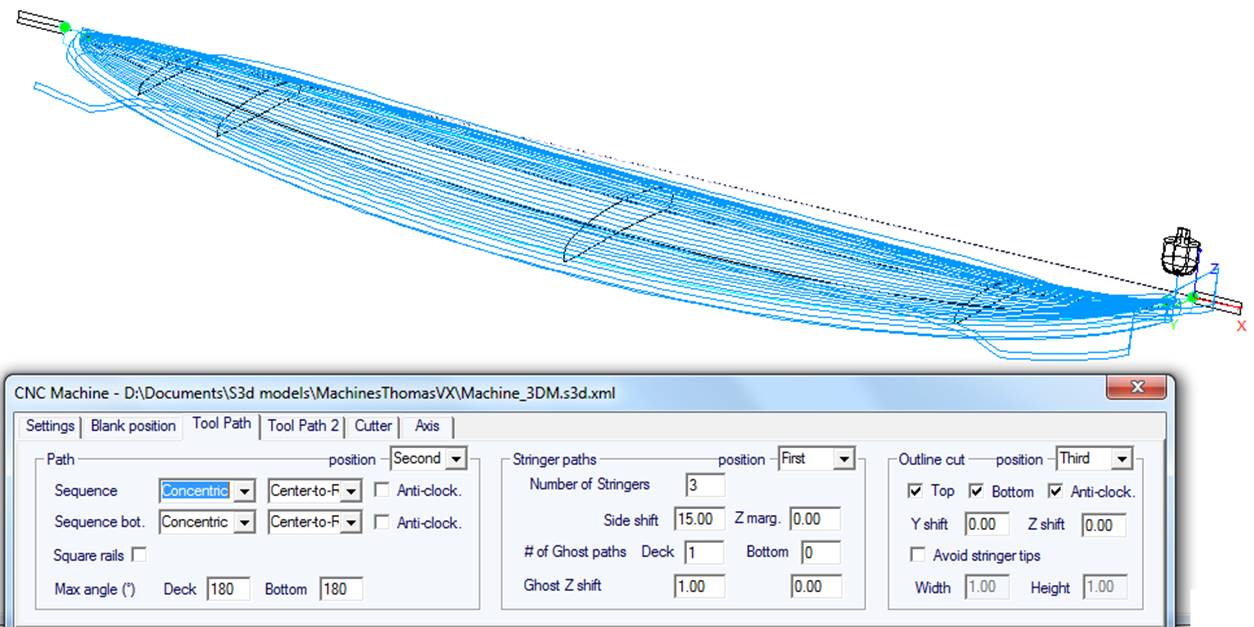Enable the Square rails checkbox
Viewport: 1254px width, 627px height.
(x=139, y=555)
